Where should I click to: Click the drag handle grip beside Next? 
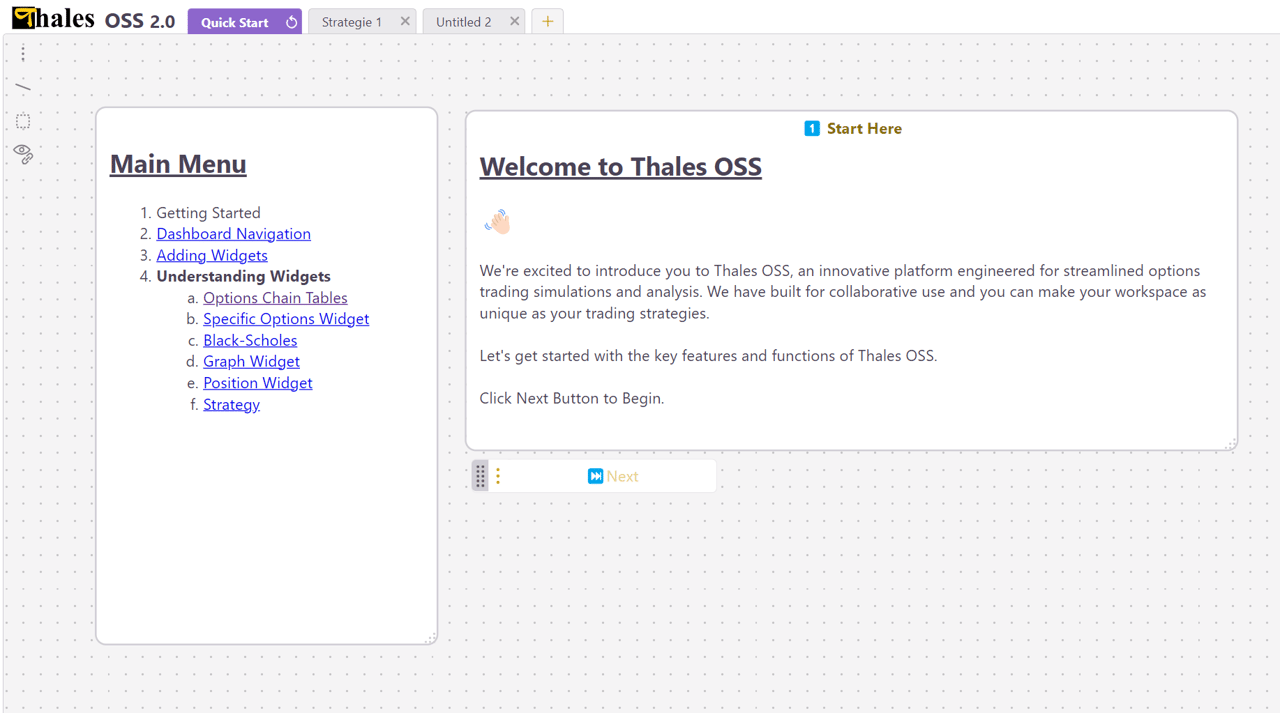pos(480,476)
